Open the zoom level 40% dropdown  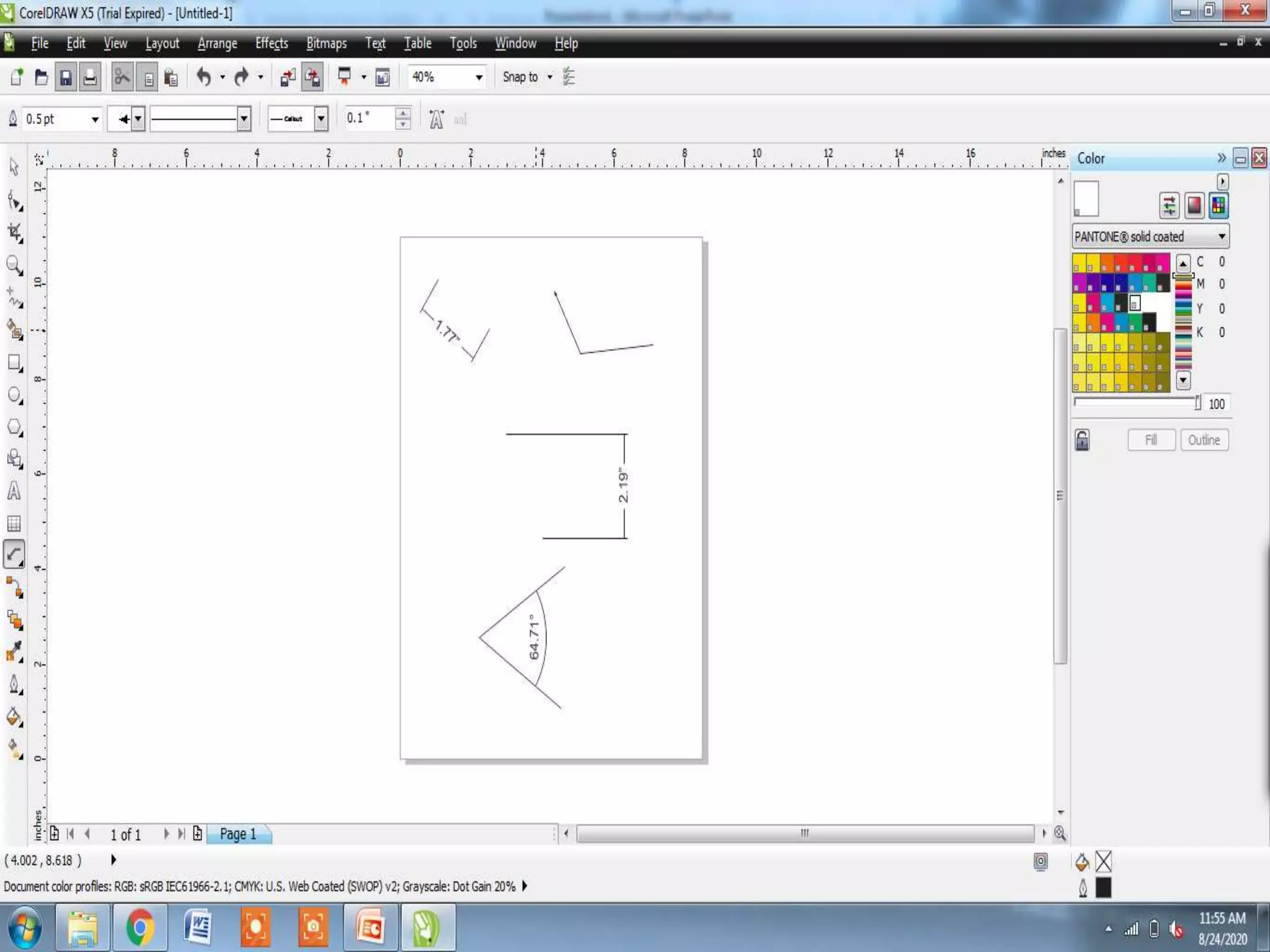pos(479,77)
